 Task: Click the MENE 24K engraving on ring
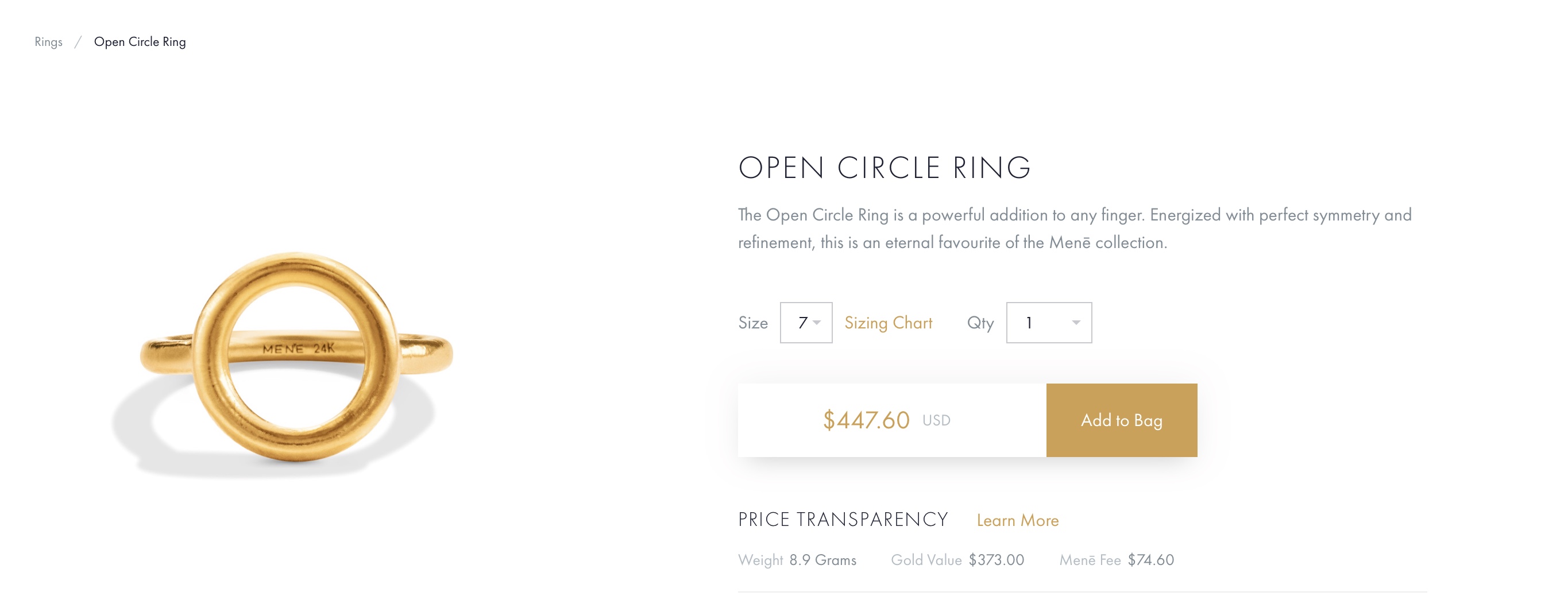coord(298,349)
